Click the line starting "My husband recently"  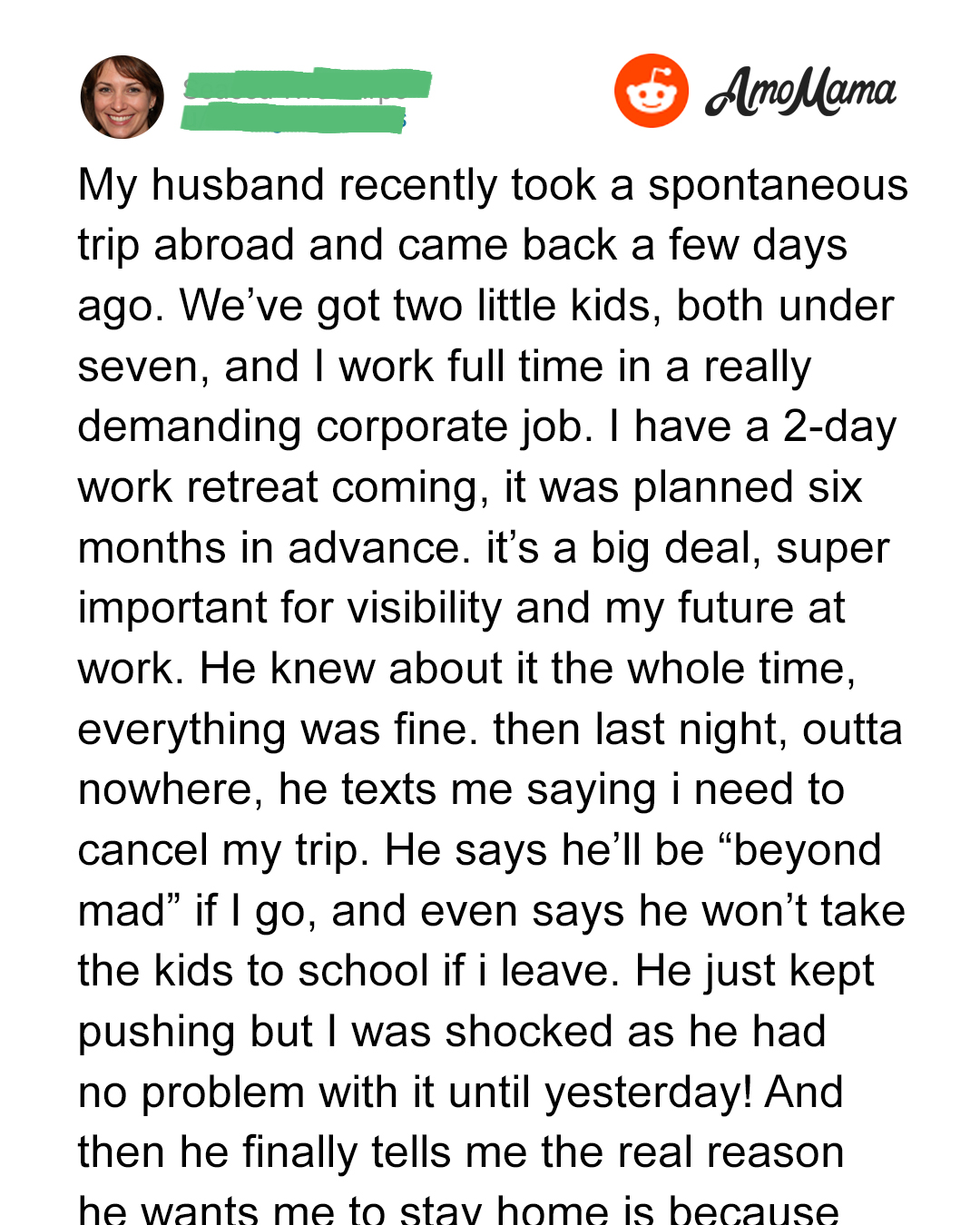(x=493, y=185)
